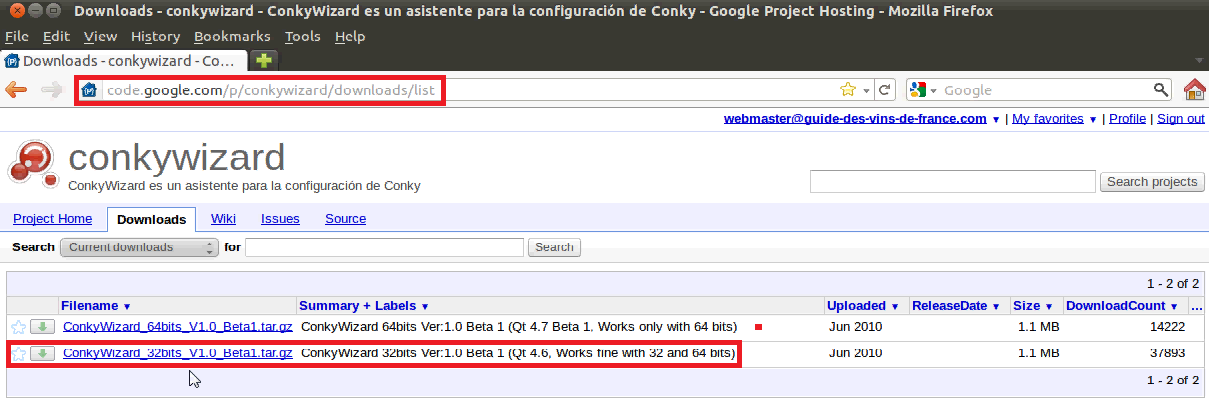Click the Profile link

(1127, 118)
